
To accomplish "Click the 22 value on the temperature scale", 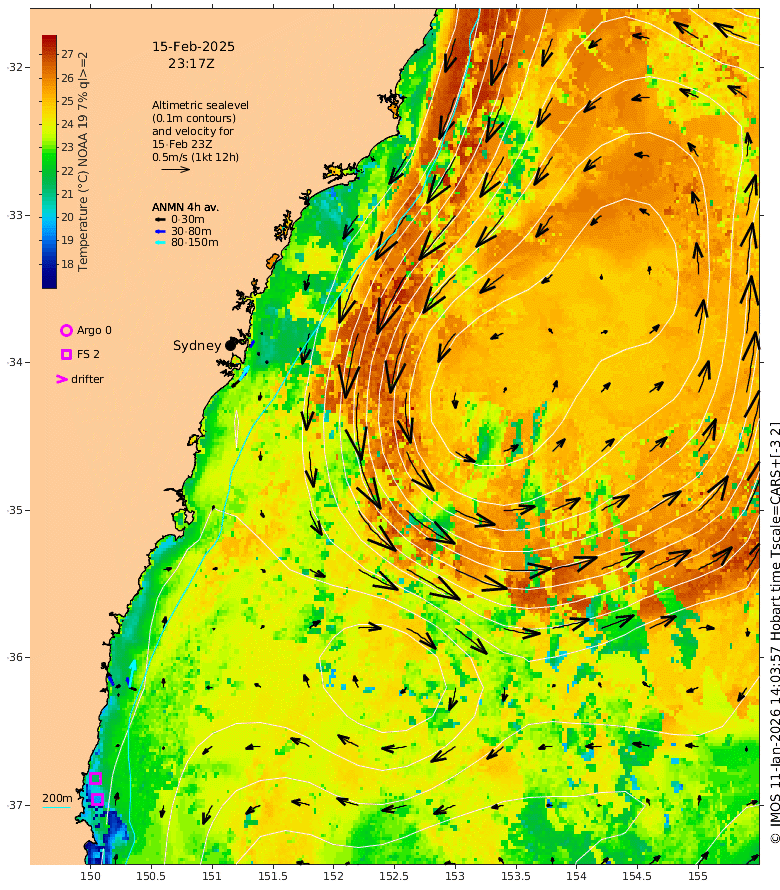I will [68, 171].
